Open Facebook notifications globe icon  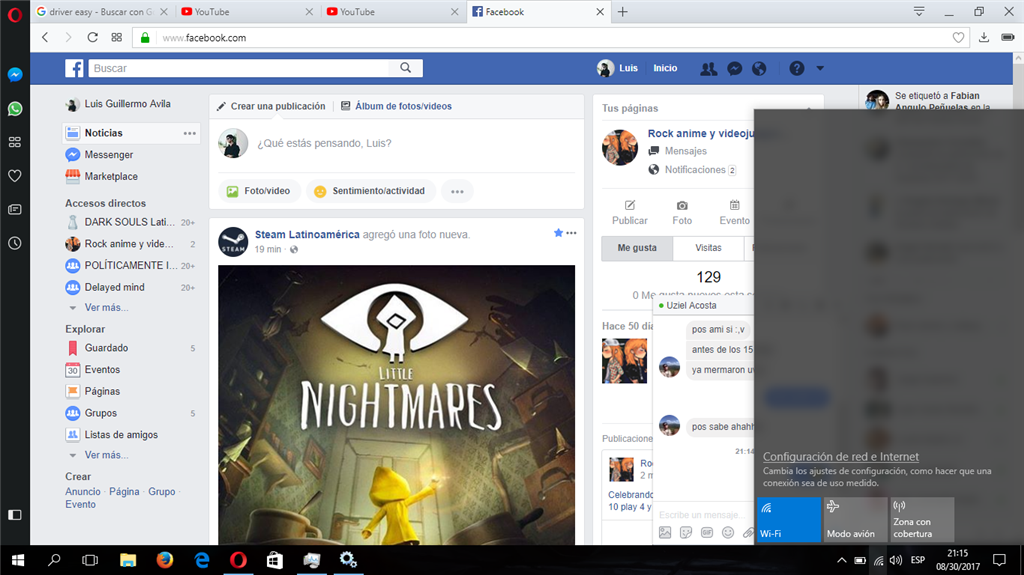(759, 69)
